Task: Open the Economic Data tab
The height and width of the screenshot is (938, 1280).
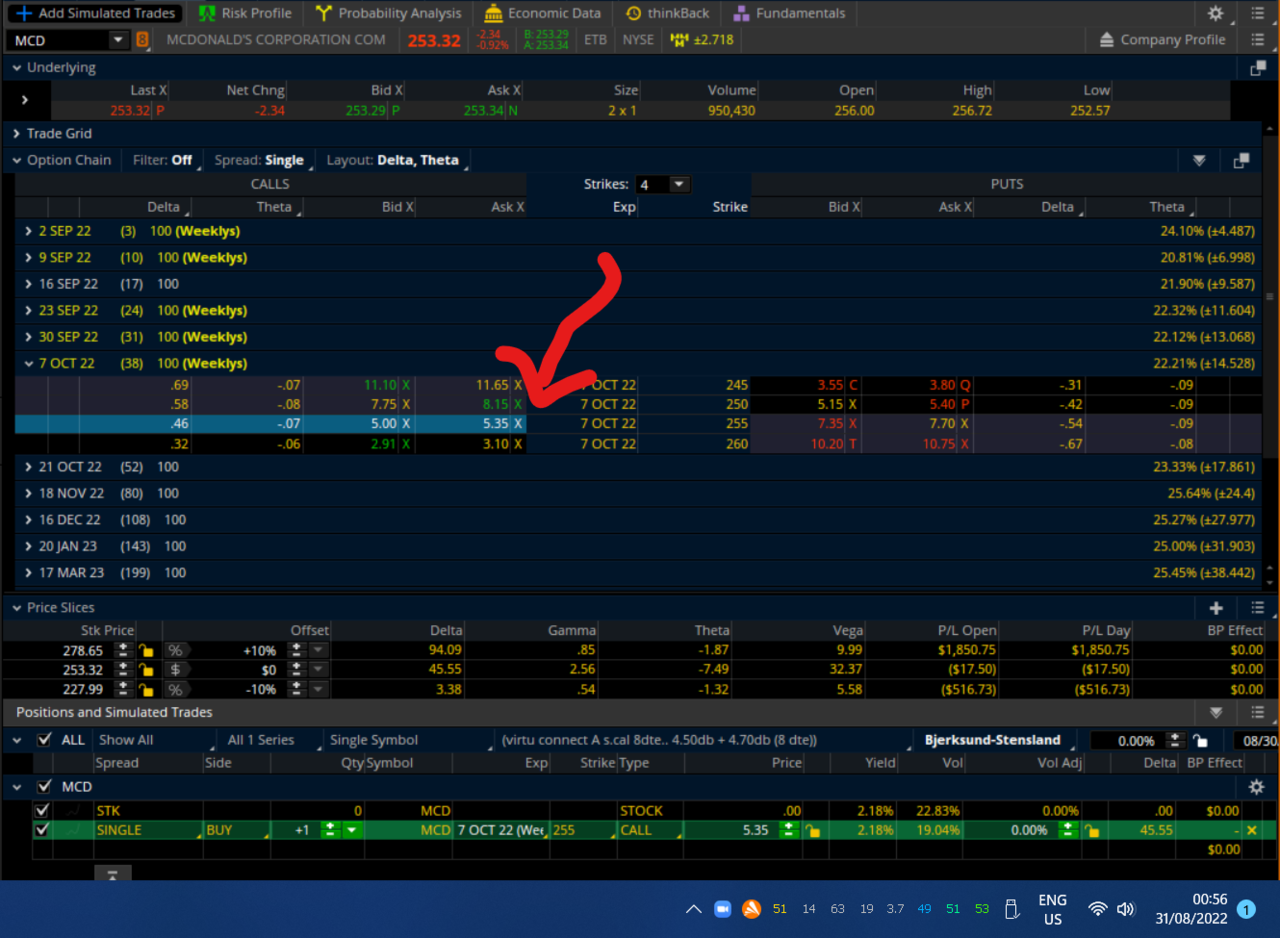Action: (x=543, y=13)
